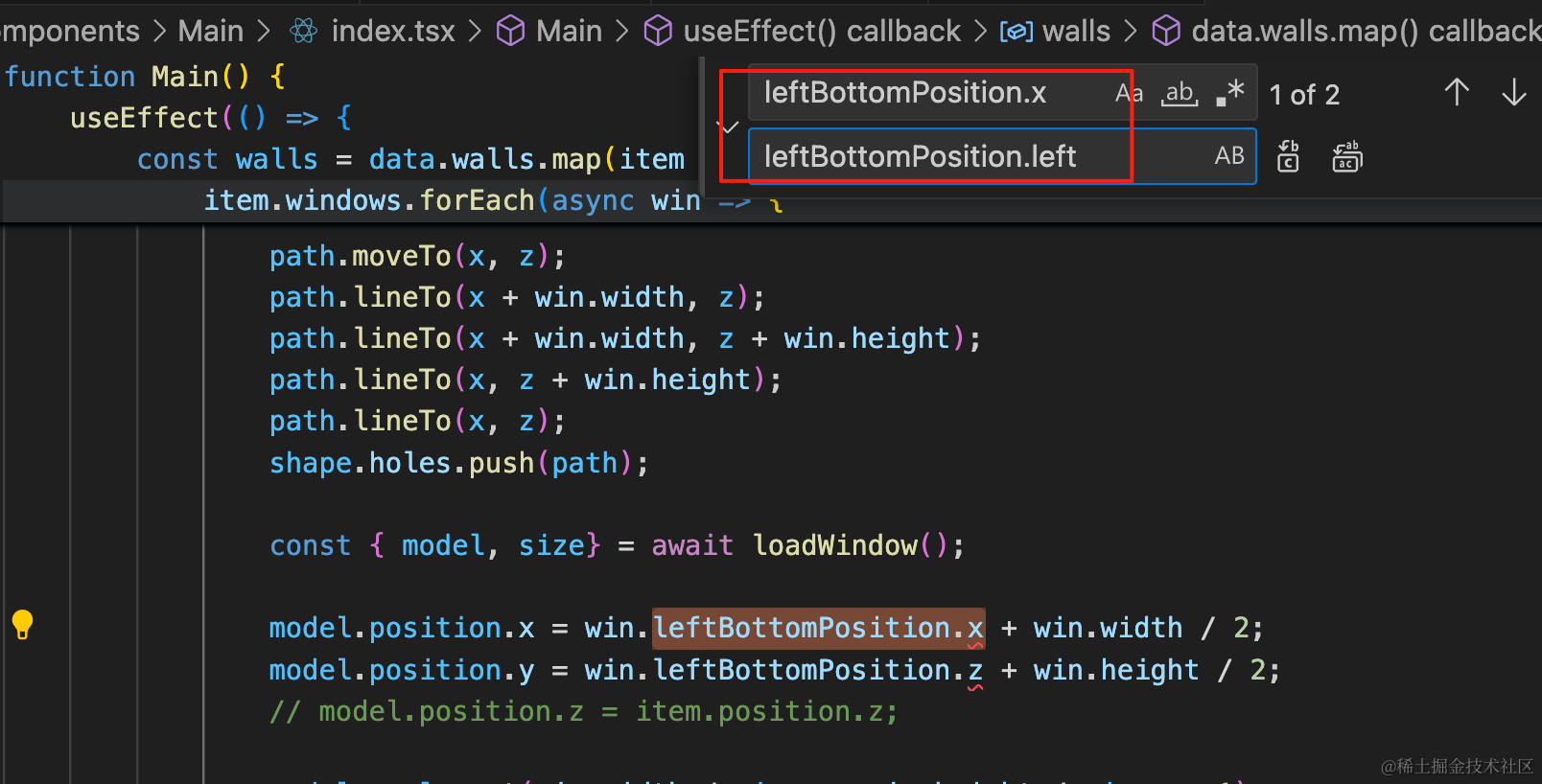
Task: Click the lightbulb code action icon
Action: [22, 625]
